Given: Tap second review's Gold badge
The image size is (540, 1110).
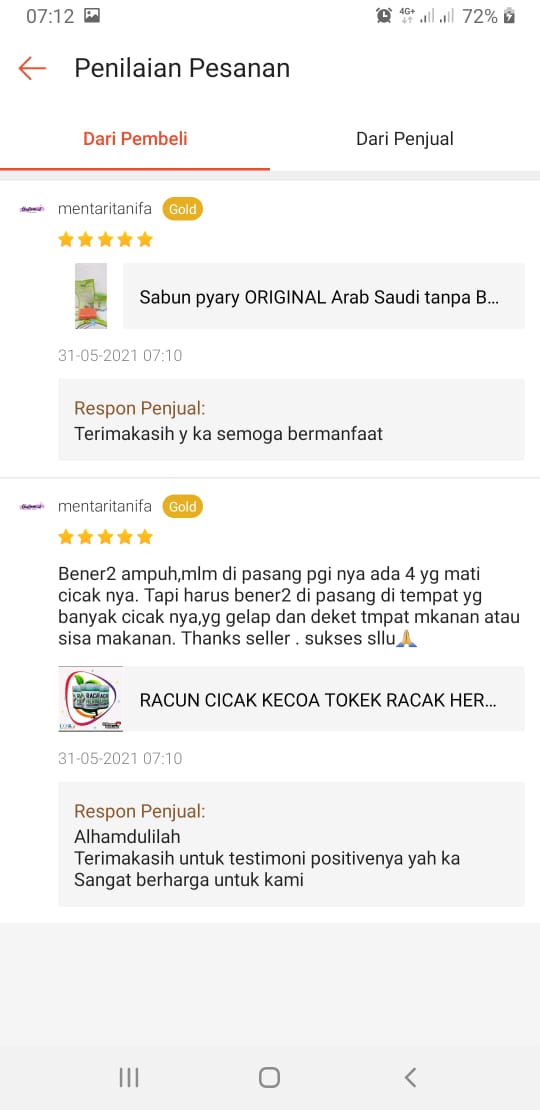Looking at the screenshot, I should click(x=183, y=507).
